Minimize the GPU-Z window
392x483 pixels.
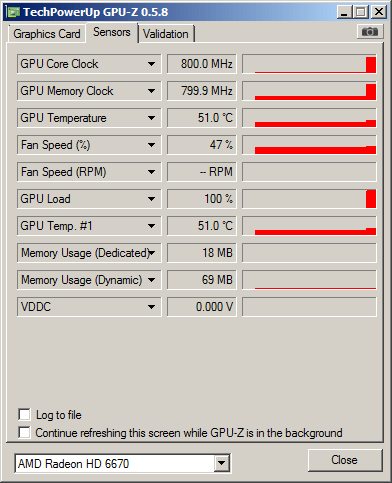click(x=344, y=12)
